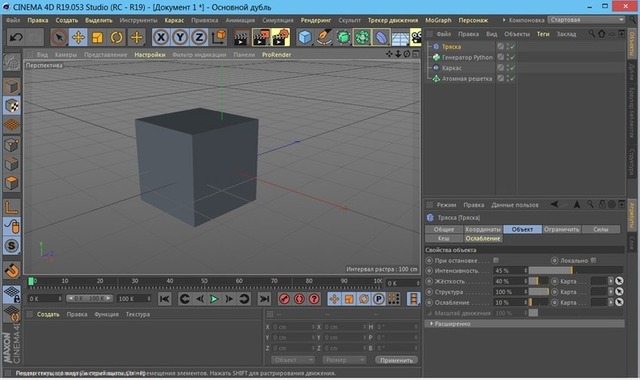Open the Теги menu in the object manager
Viewport: 640px width, 380px height.
click(543, 34)
